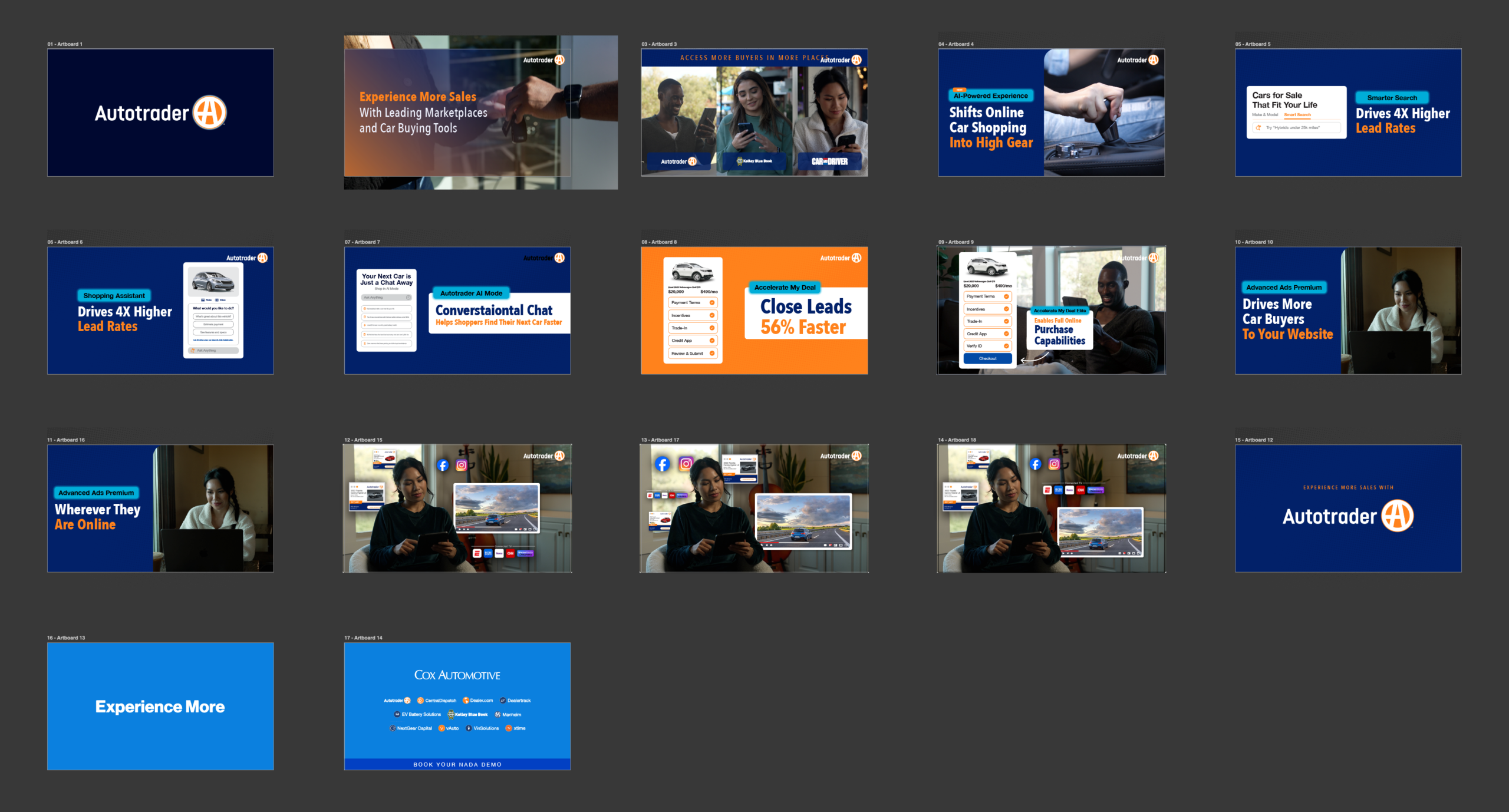
Task: Click Payment Terms checkmark on orange Artboard 8
Action: (x=712, y=303)
